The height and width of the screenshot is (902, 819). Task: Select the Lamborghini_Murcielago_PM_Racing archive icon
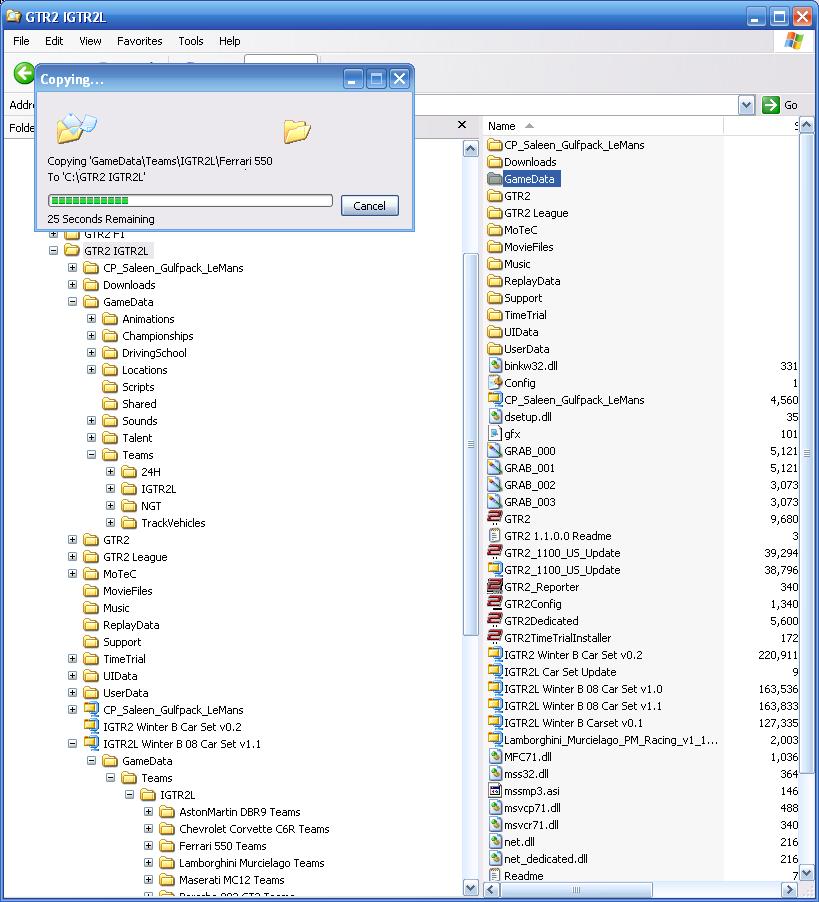495,740
